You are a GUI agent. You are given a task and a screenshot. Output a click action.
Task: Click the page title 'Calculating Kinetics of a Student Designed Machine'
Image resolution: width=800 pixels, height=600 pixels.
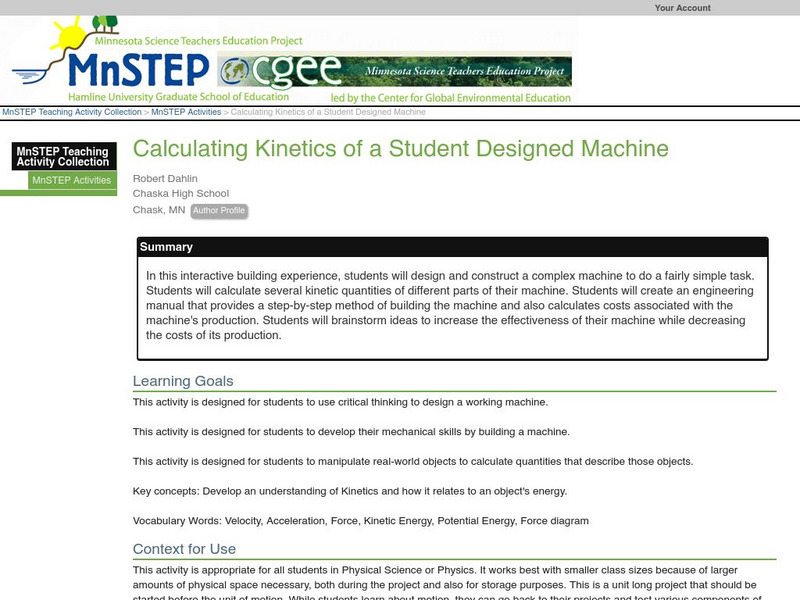tap(401, 148)
